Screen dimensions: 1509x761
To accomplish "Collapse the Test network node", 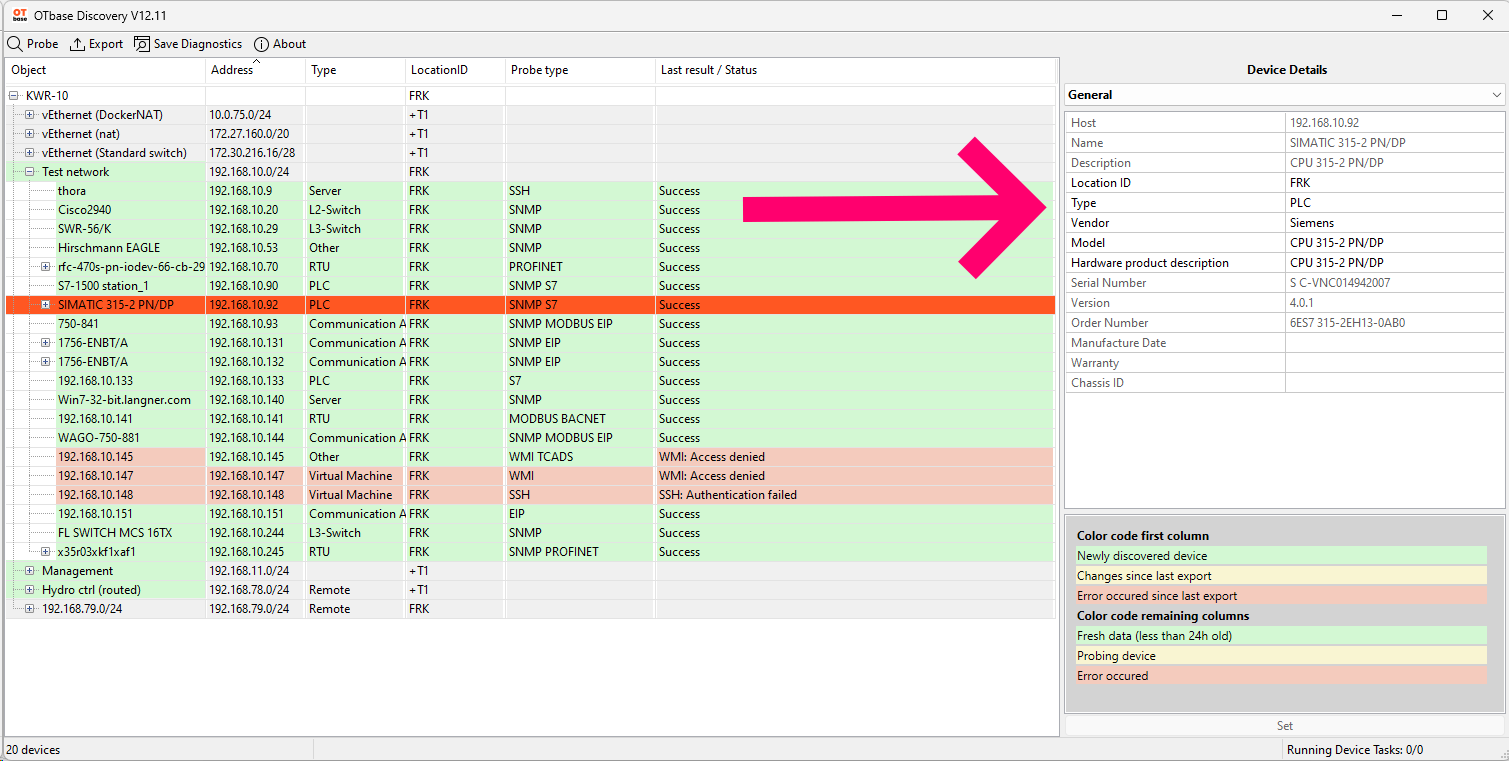I will point(30,172).
